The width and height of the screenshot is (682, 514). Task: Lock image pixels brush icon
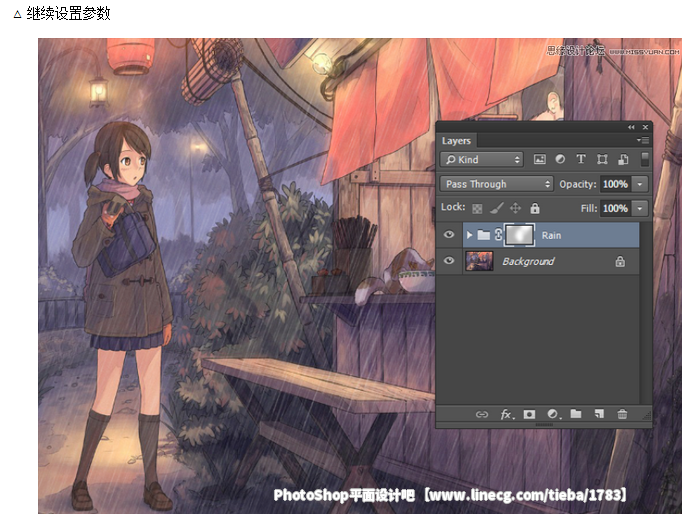click(496, 208)
